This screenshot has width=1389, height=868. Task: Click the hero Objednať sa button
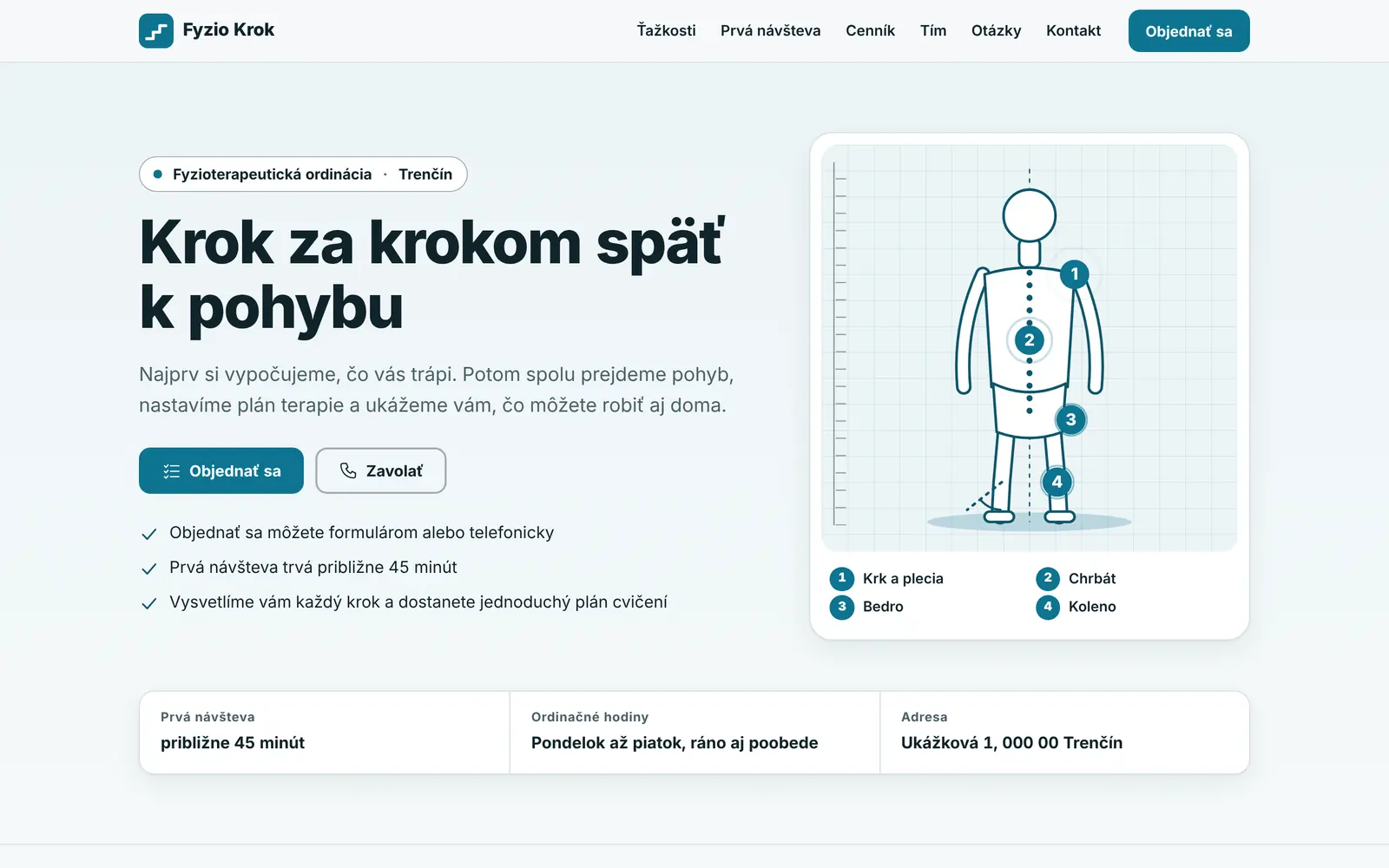[x=221, y=470]
